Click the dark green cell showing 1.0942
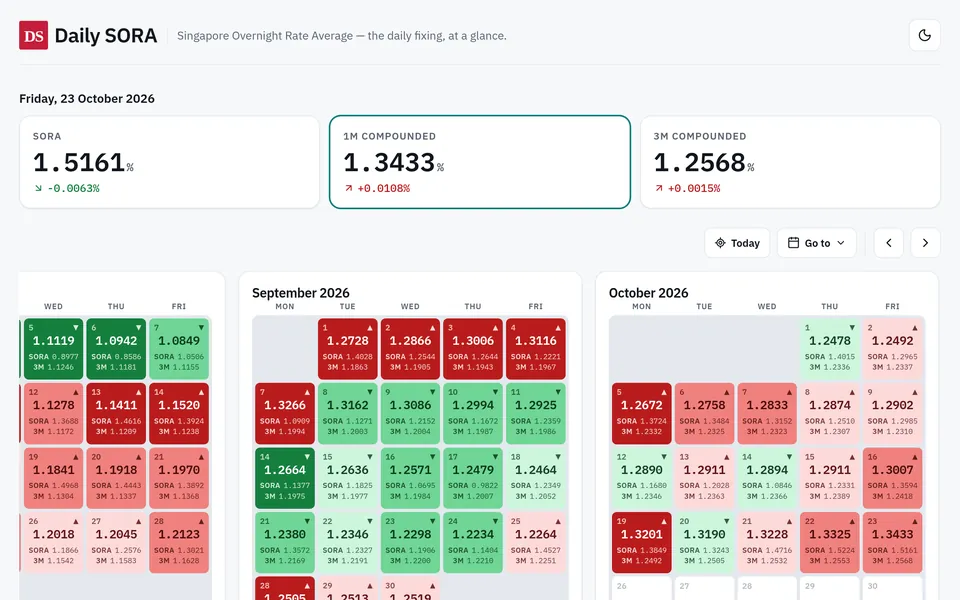This screenshot has height=600, width=960. 116,349
